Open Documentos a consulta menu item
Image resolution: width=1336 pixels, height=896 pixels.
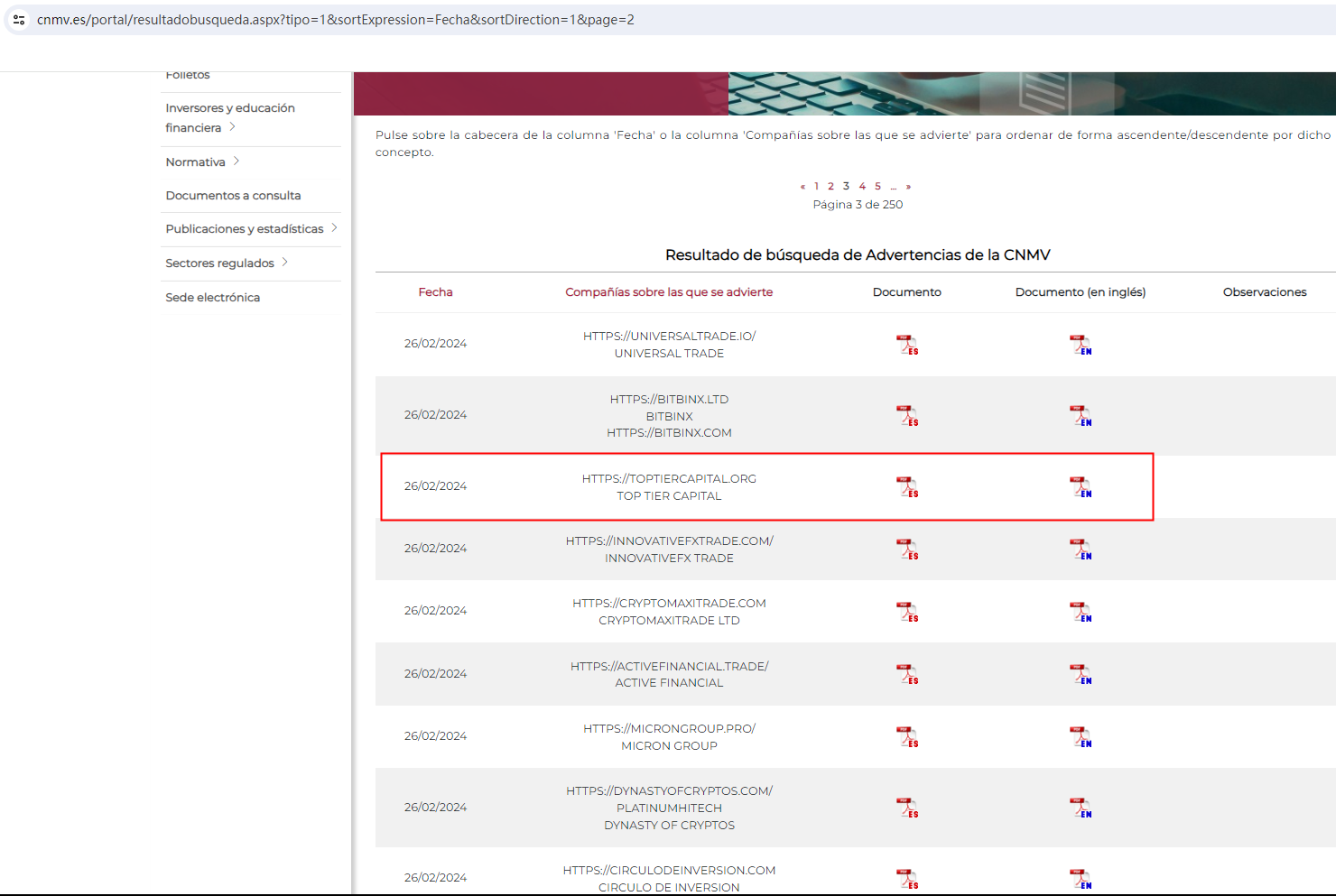pos(233,195)
